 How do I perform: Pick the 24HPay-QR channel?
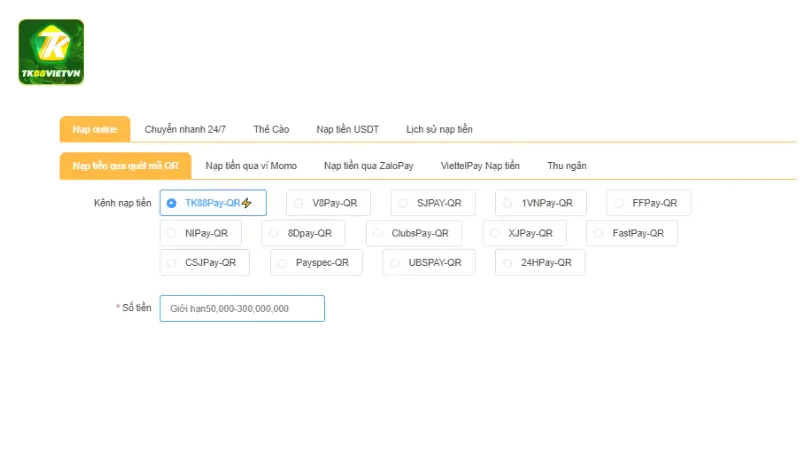pos(540,263)
